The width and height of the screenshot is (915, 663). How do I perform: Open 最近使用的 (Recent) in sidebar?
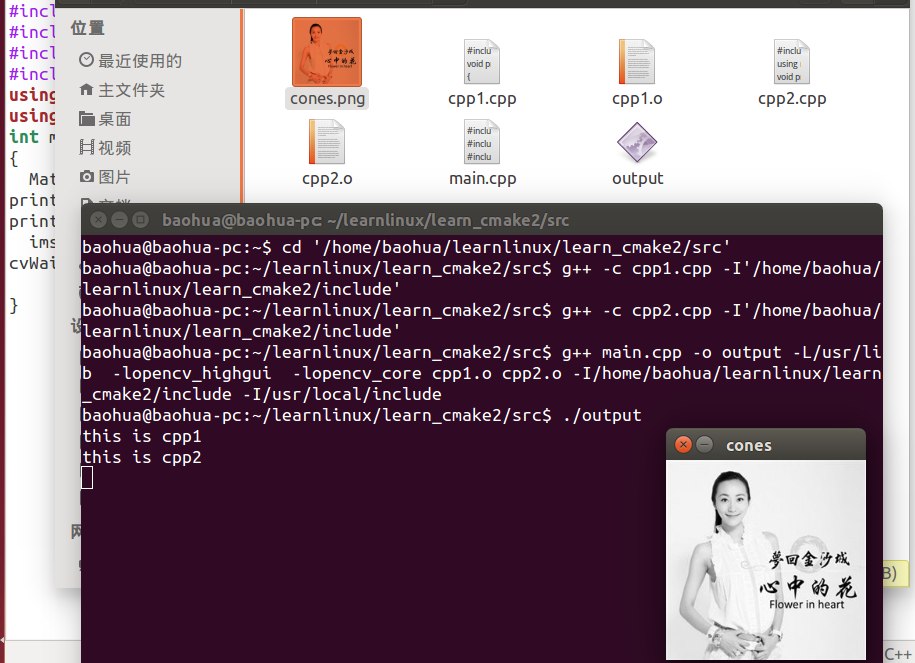(139, 61)
